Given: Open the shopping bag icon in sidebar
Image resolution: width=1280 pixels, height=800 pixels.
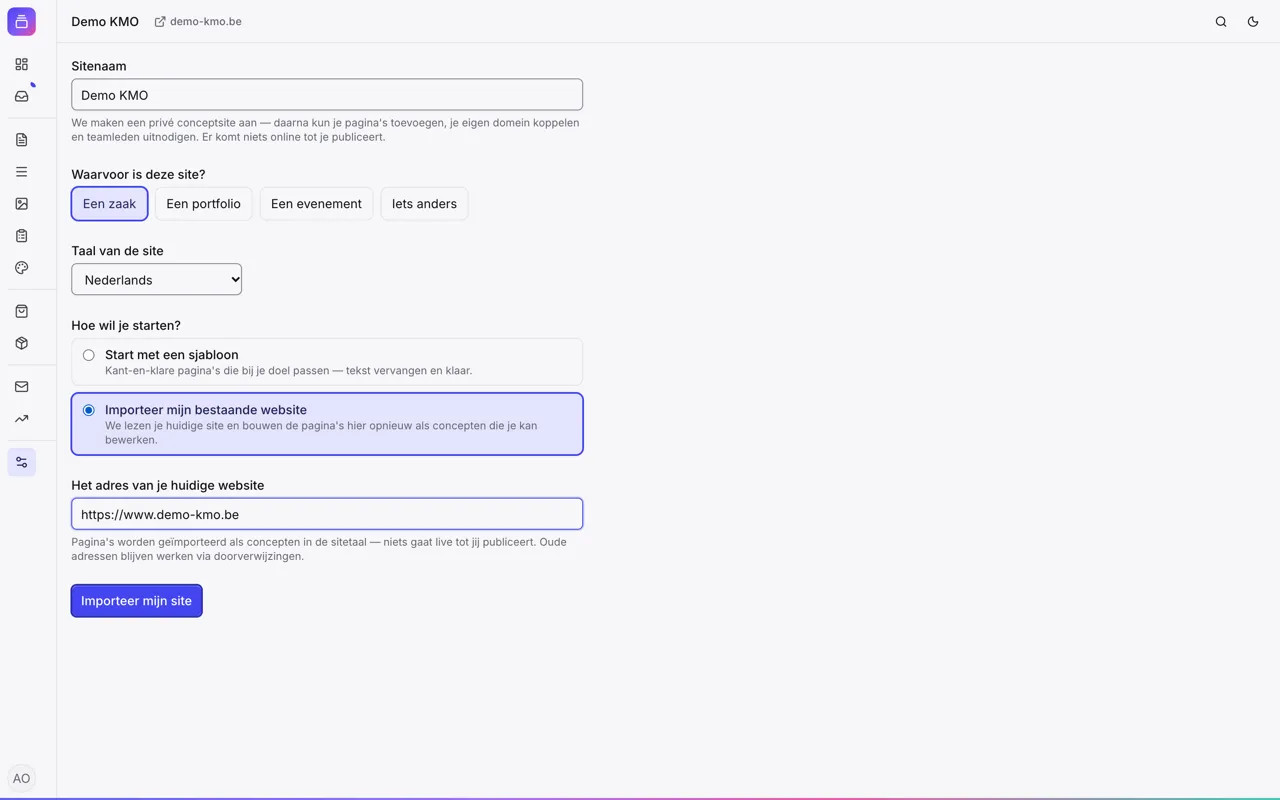Looking at the screenshot, I should (21, 311).
